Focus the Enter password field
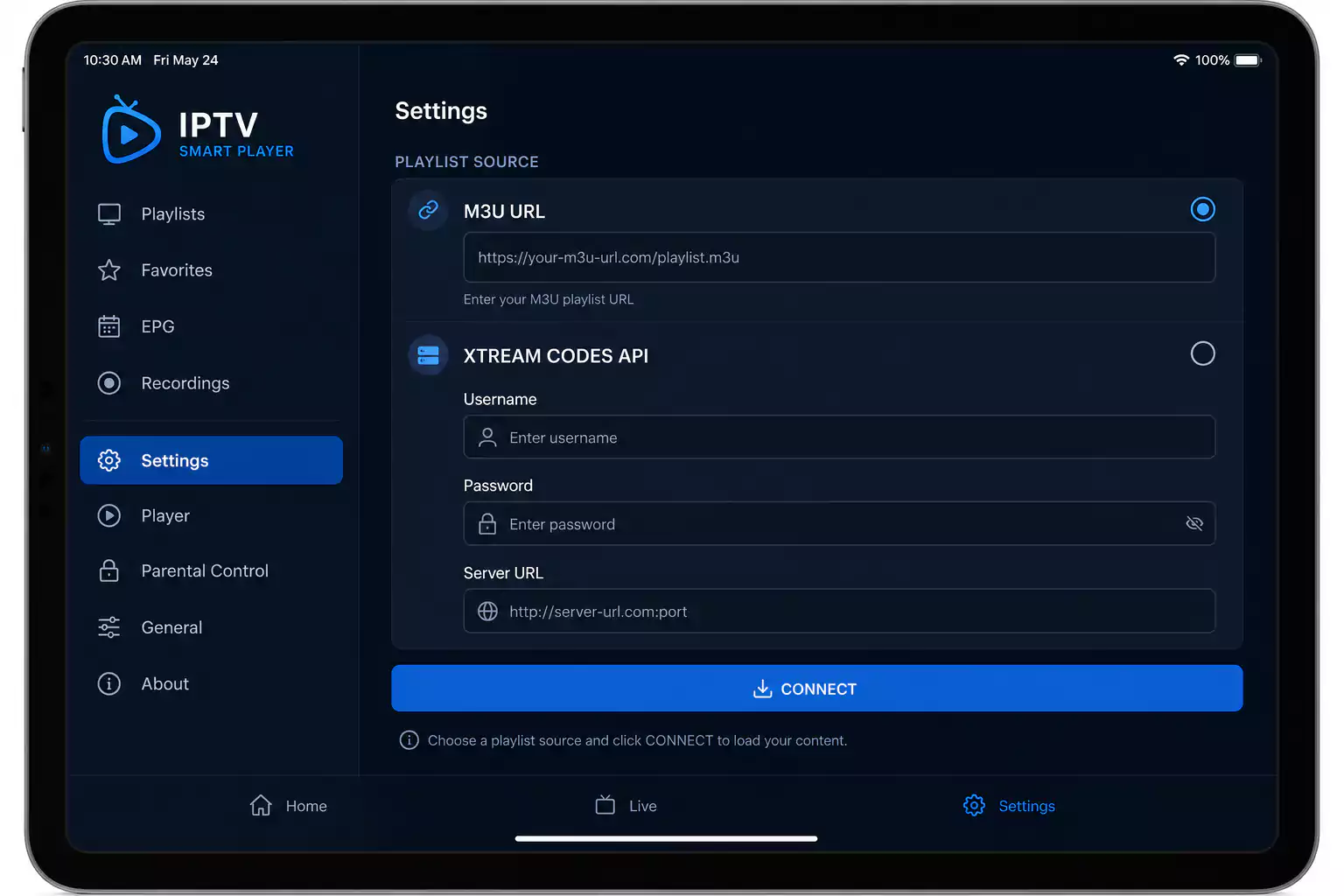Viewport: 1344px width, 896px height. [x=839, y=523]
